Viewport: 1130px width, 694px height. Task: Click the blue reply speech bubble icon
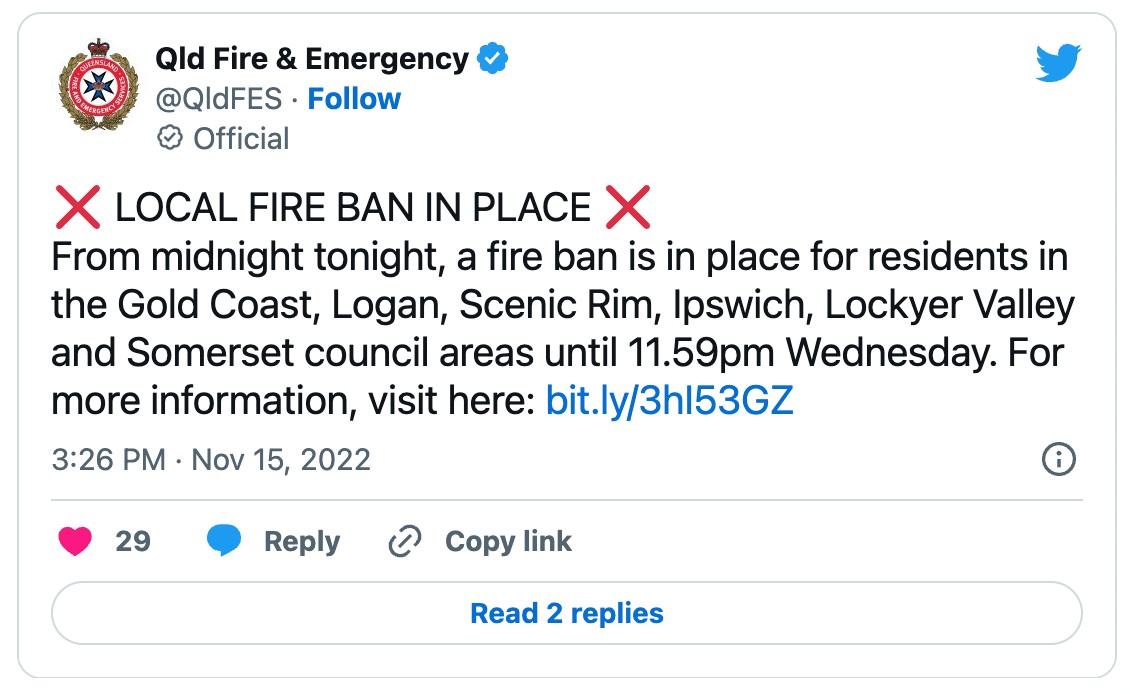(x=224, y=542)
